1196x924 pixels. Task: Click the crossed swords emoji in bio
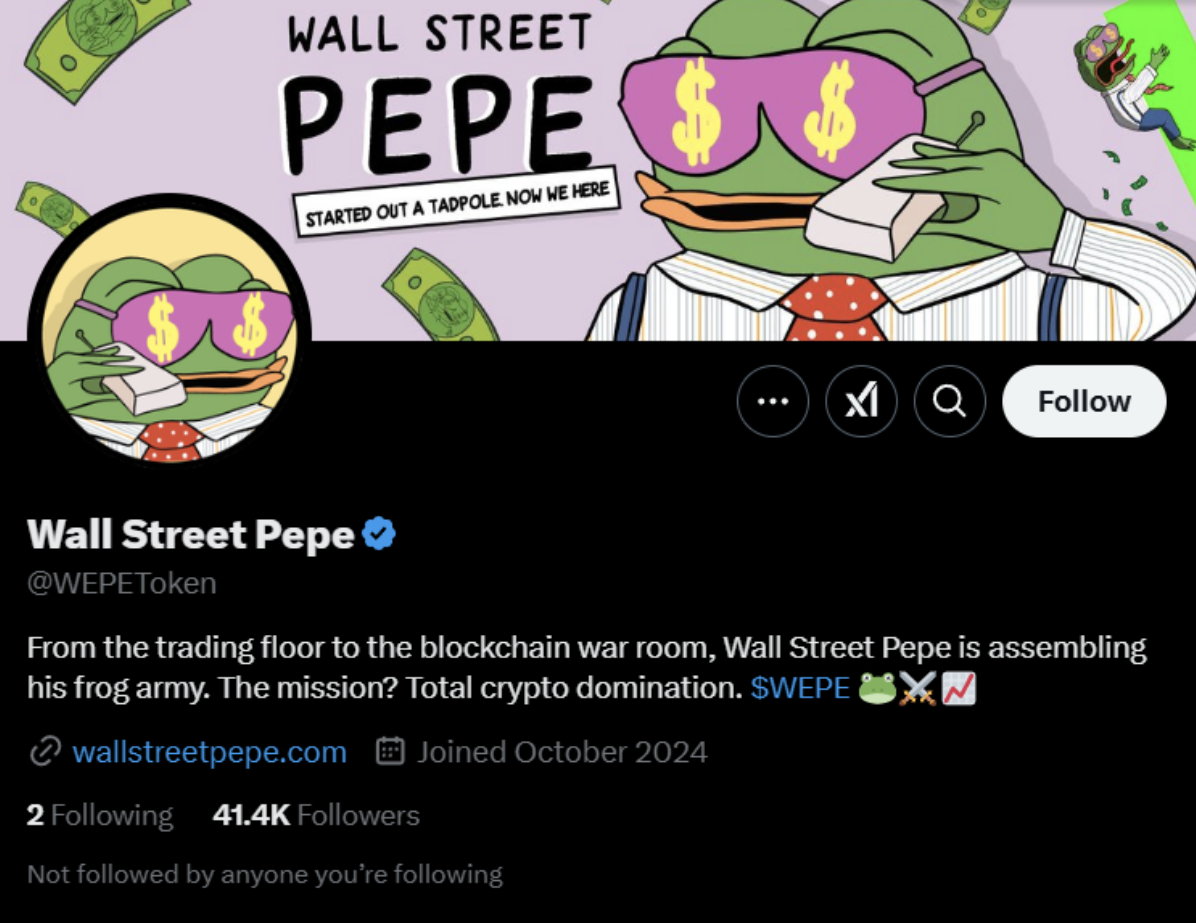coord(917,688)
